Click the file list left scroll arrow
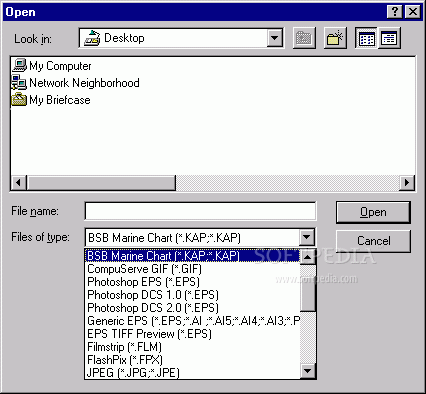This screenshot has height=394, width=426. coord(19,183)
